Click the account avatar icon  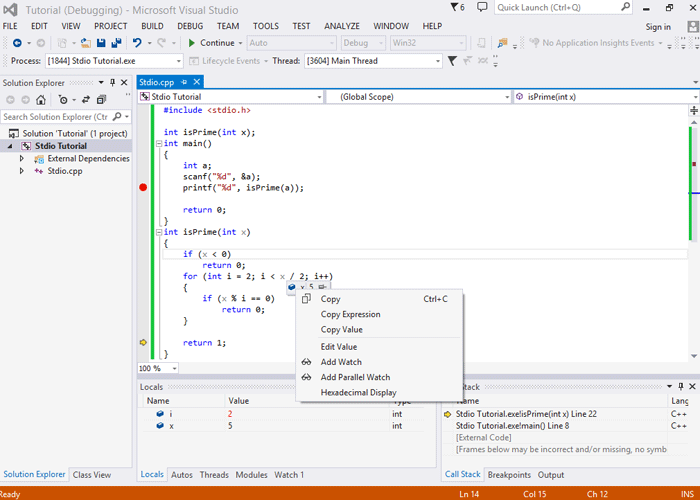(x=692, y=27)
